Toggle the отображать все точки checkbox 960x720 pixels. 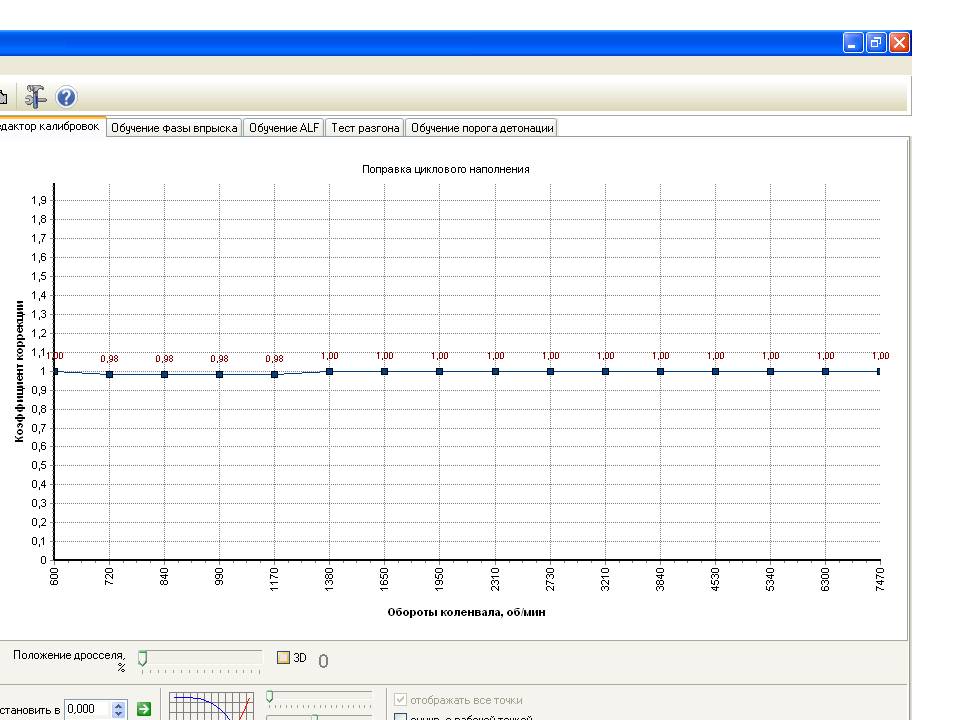(x=400, y=699)
